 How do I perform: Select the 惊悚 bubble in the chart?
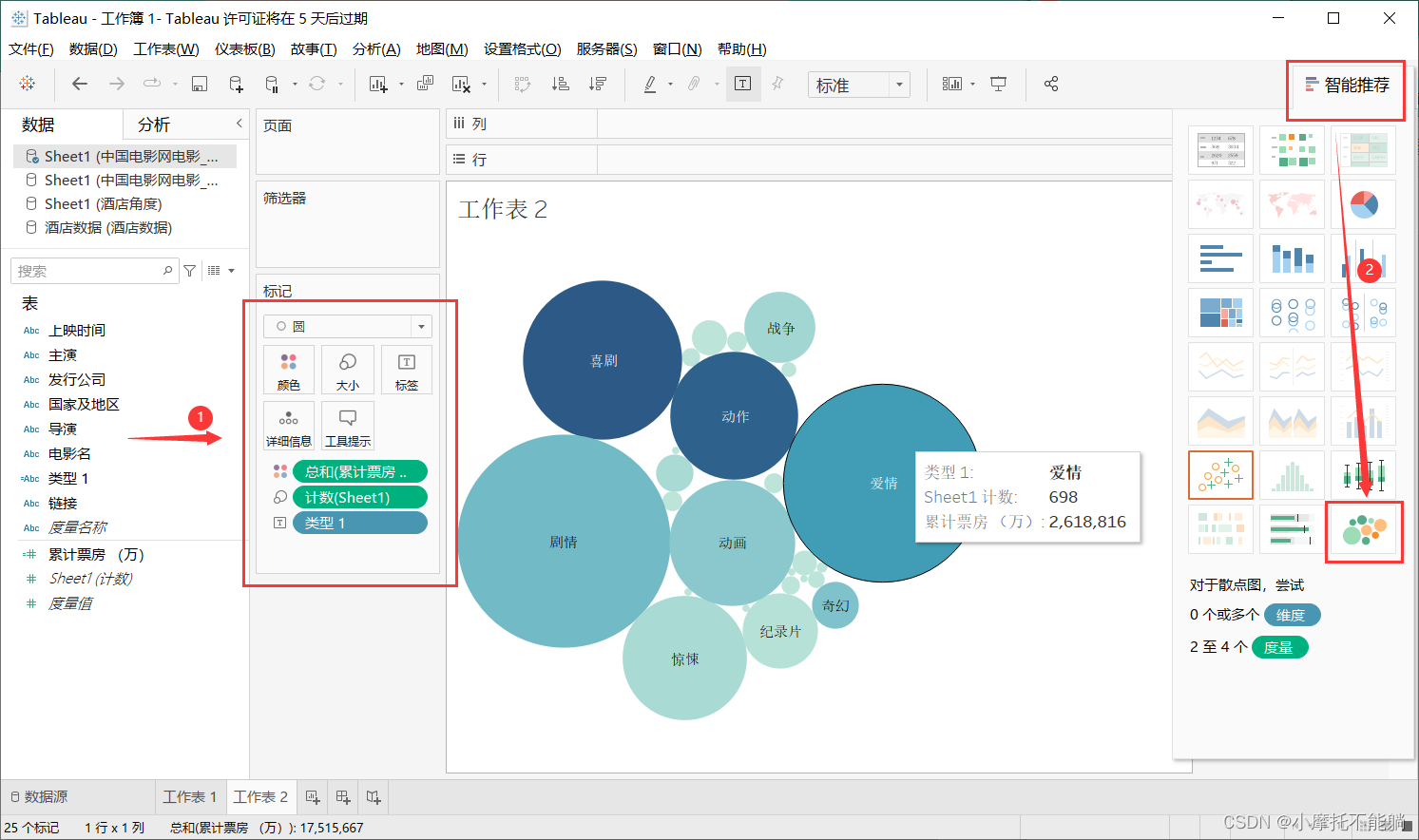tap(684, 659)
